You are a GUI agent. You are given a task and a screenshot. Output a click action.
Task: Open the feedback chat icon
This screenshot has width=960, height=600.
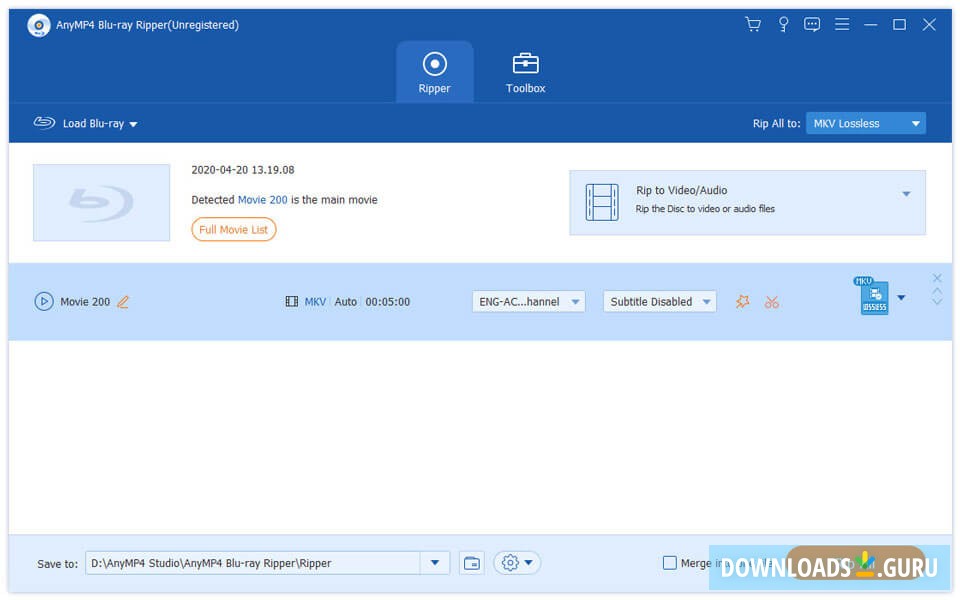(812, 24)
